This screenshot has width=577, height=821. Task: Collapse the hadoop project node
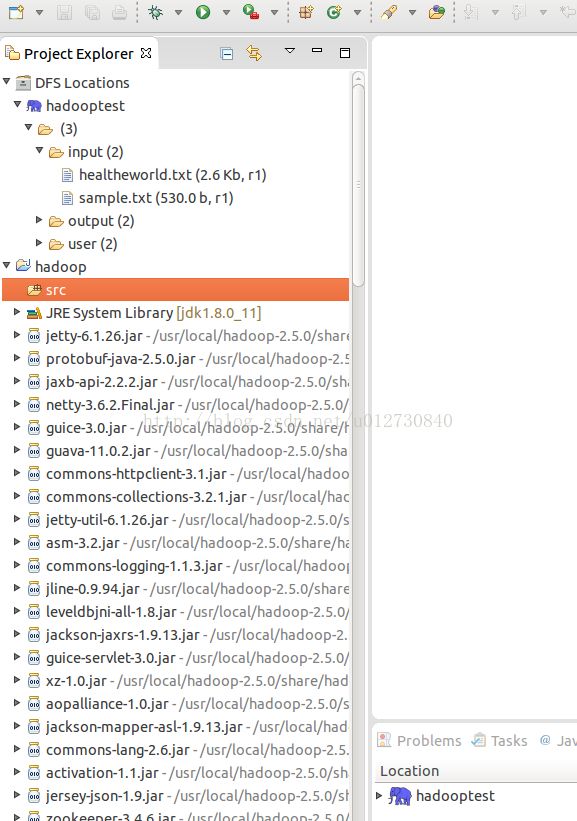click(x=7, y=265)
